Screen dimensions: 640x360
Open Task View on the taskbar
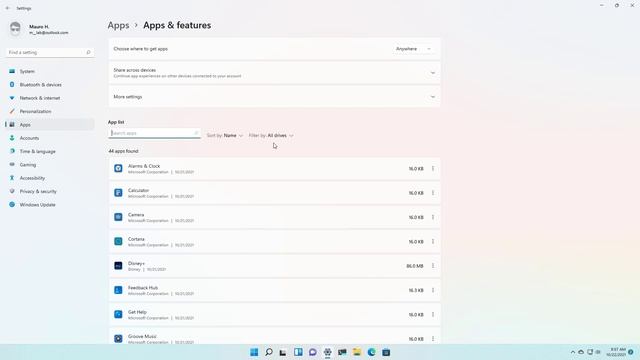click(x=283, y=352)
